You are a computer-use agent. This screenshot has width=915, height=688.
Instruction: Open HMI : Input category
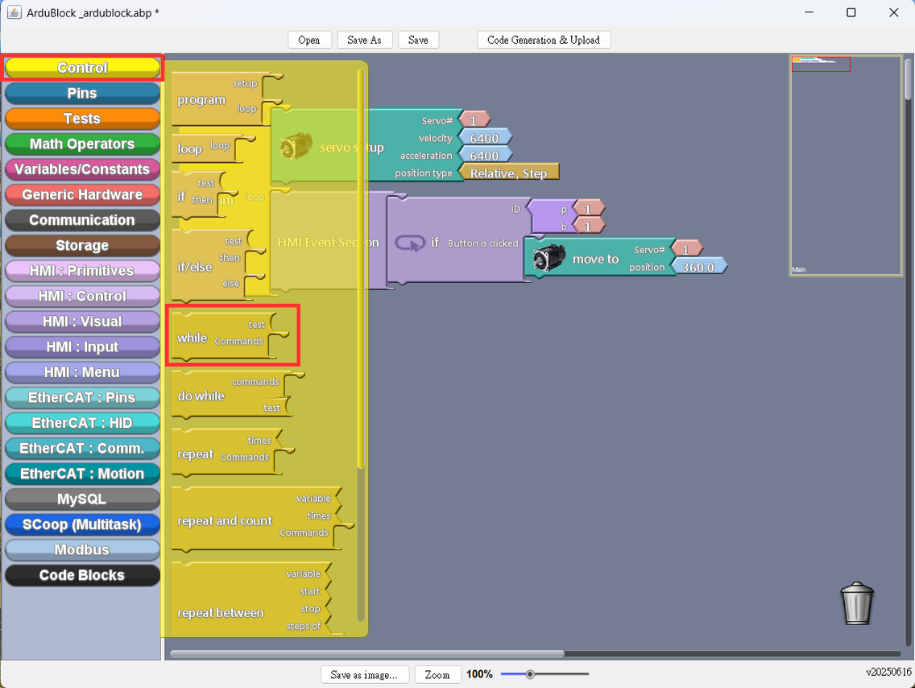point(82,347)
